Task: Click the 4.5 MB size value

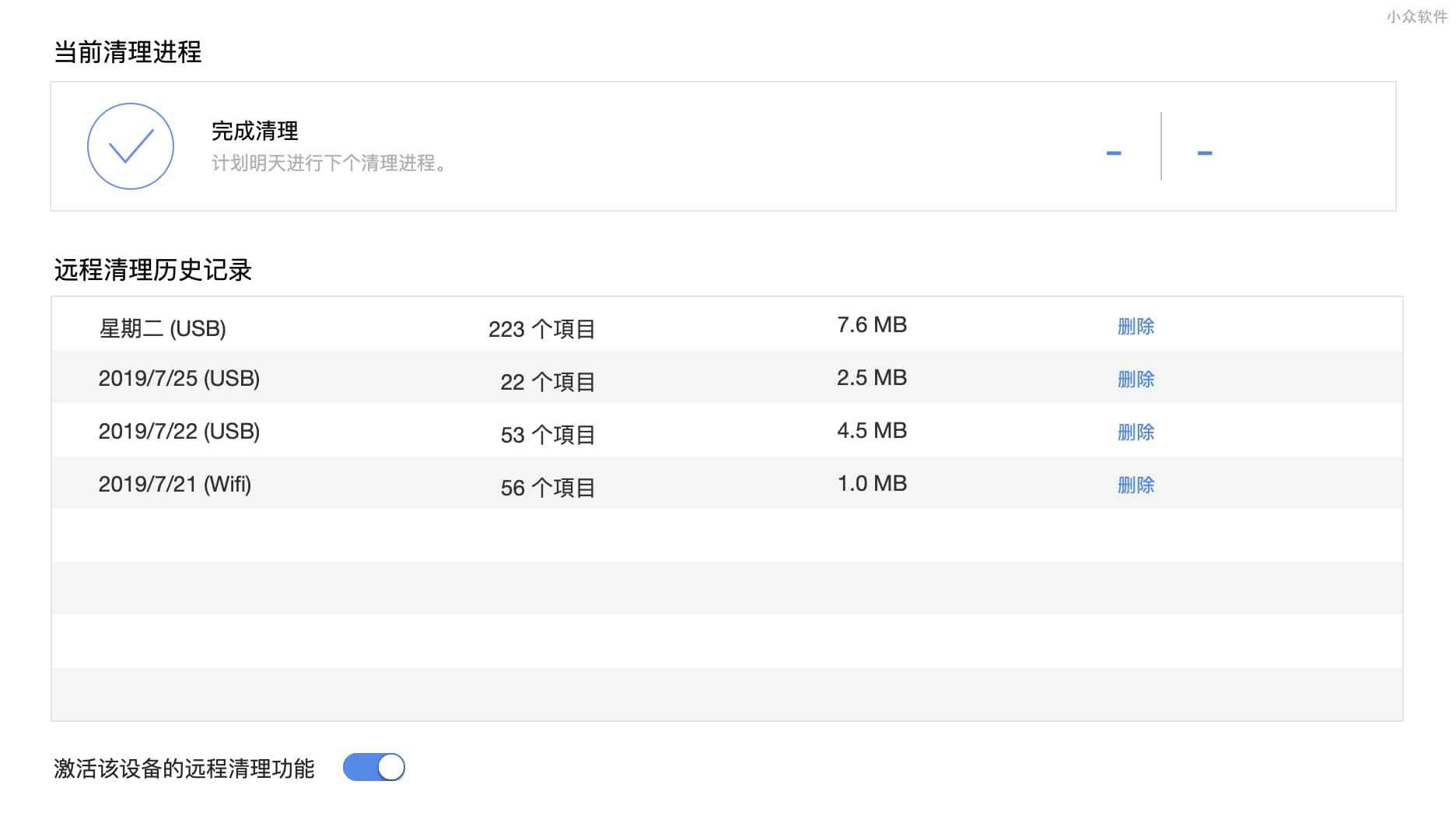Action: pyautogui.click(x=872, y=431)
